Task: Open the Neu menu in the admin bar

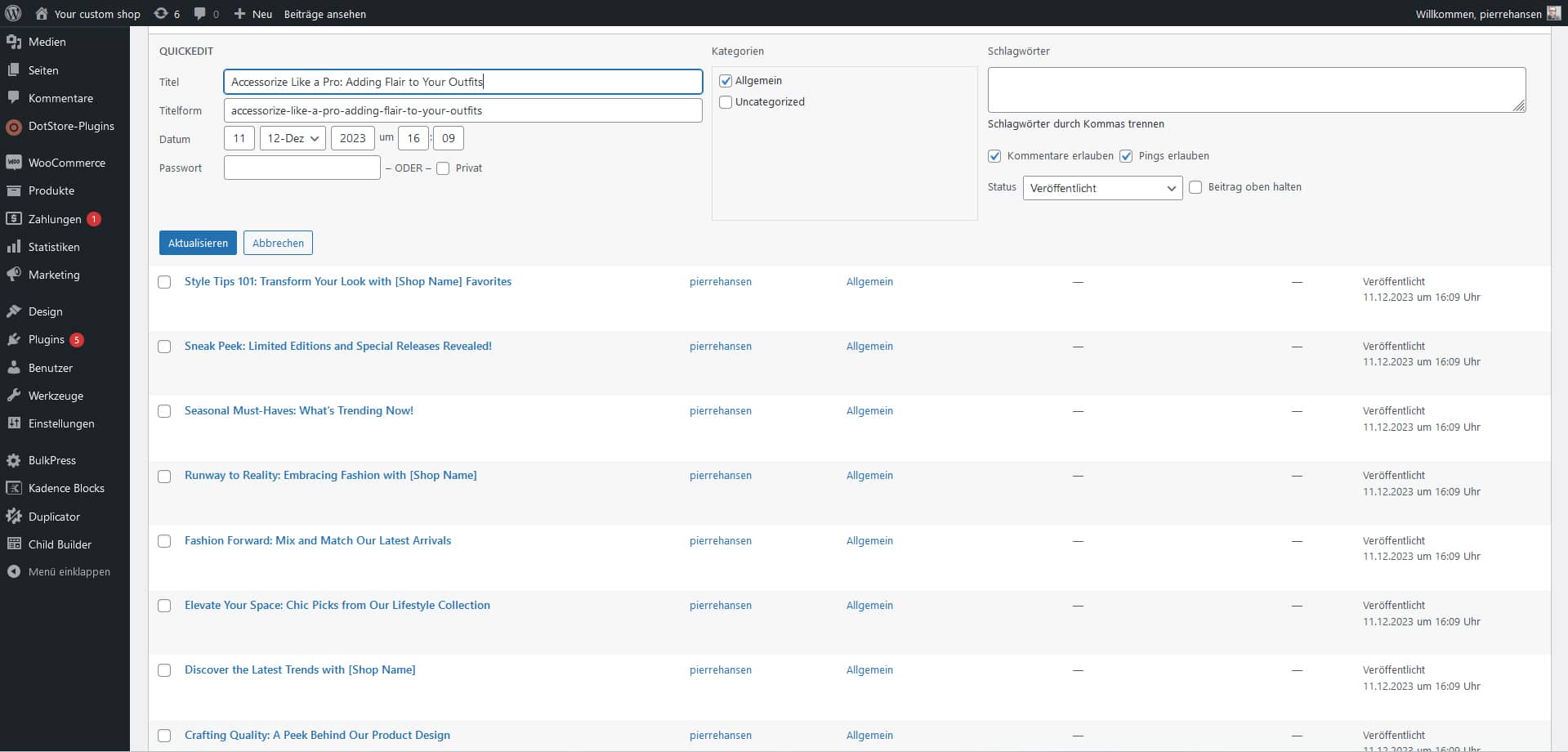Action: tap(252, 13)
